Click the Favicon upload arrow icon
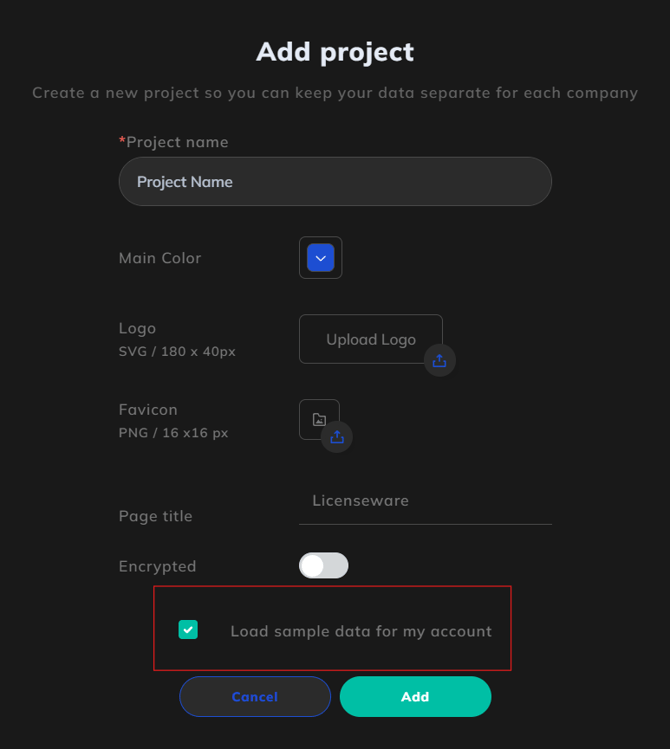The height and width of the screenshot is (749, 670). point(337,437)
